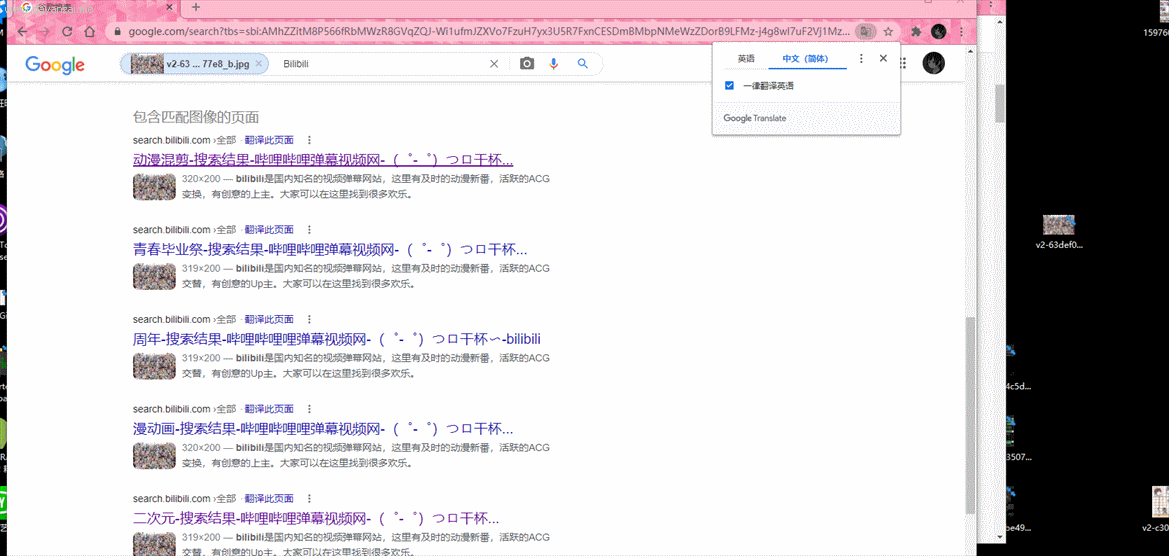Click 翻译此页面 for 二次元 result
The image size is (1169, 556).
tap(269, 498)
